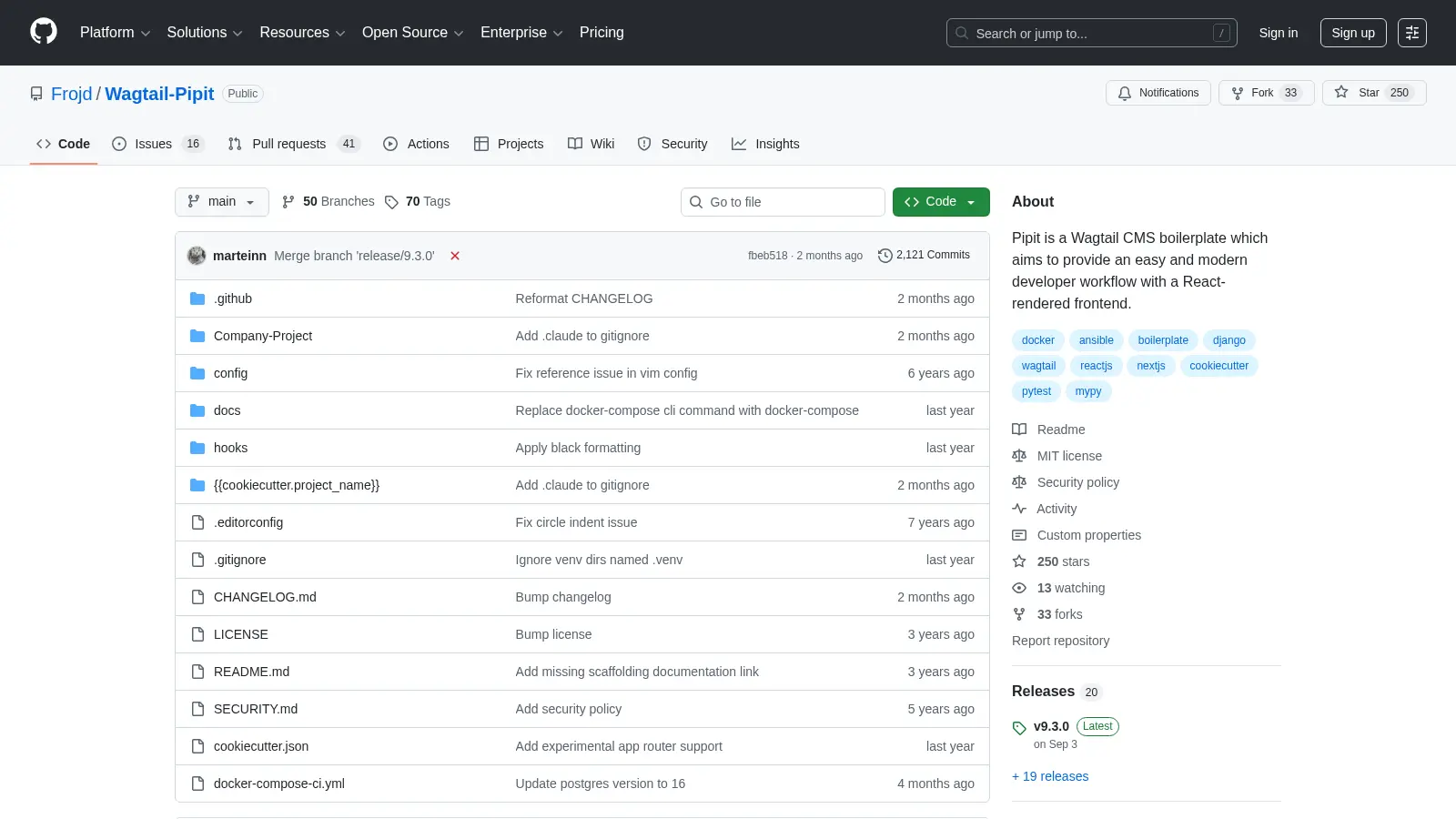1456x819 pixels.
Task: Switch to the Wiki tab
Action: [x=591, y=144]
